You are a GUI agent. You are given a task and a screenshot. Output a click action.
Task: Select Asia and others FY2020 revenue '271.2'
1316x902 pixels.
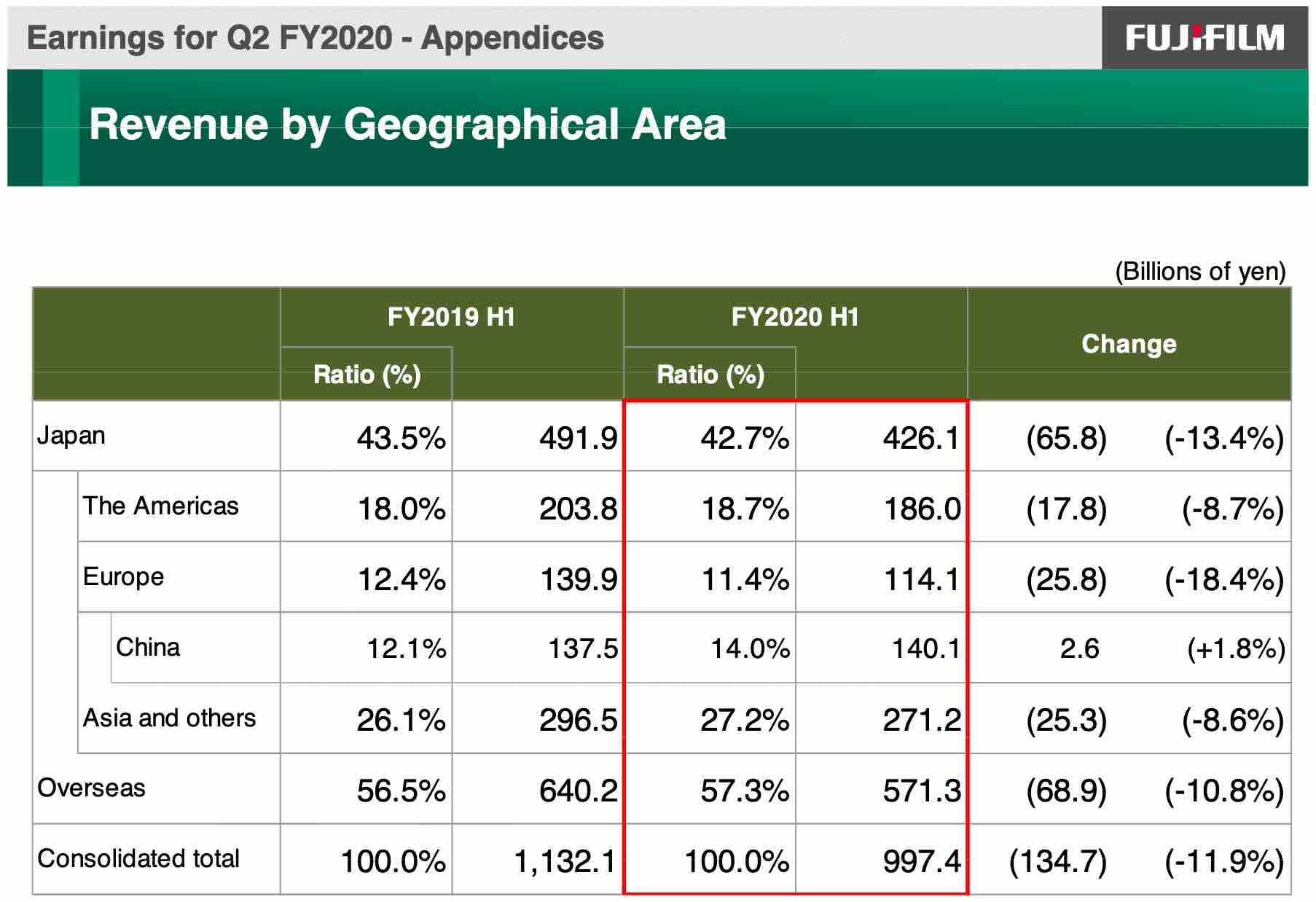(x=922, y=720)
